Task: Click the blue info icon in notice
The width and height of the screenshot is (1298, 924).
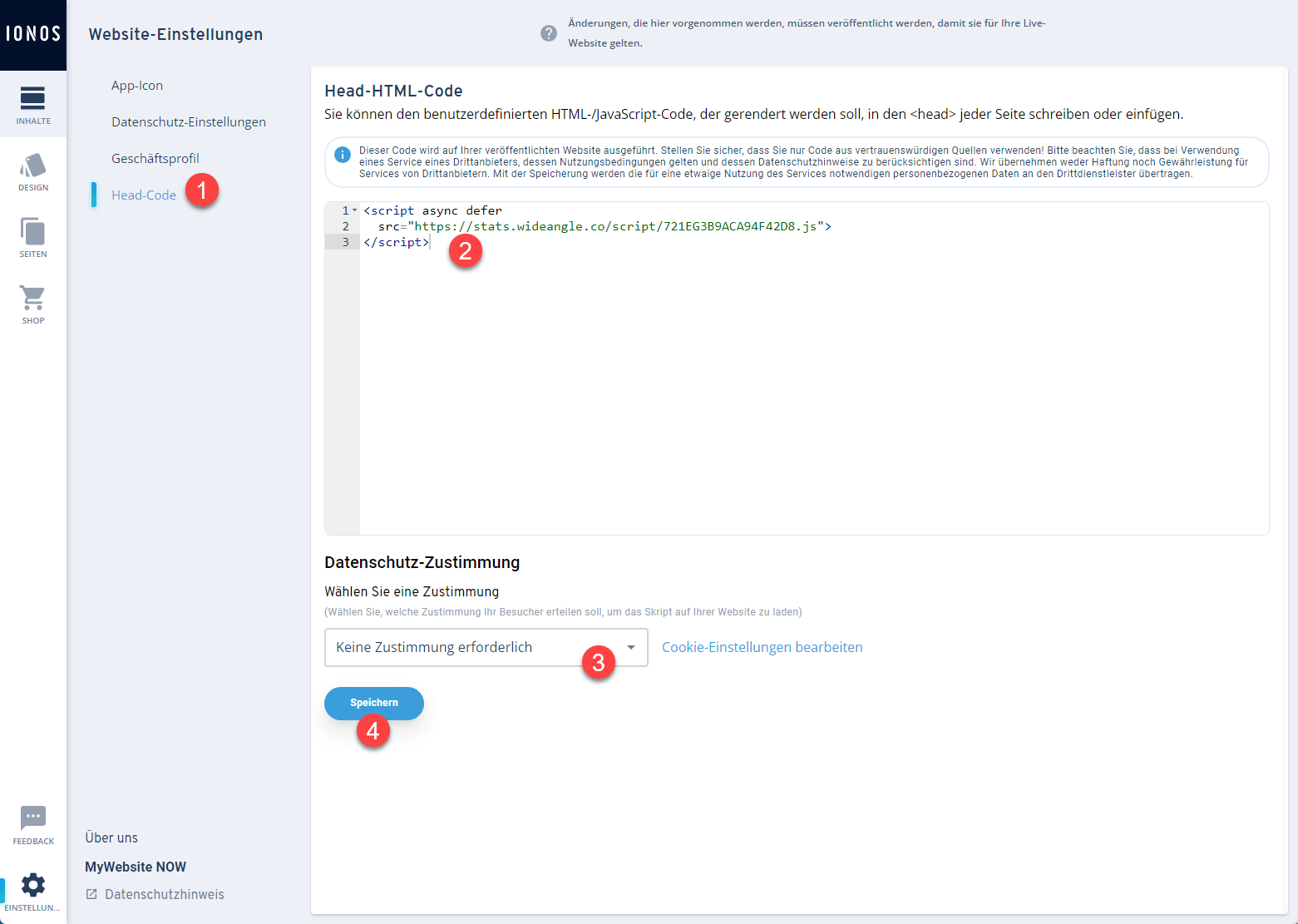Action: [343, 155]
